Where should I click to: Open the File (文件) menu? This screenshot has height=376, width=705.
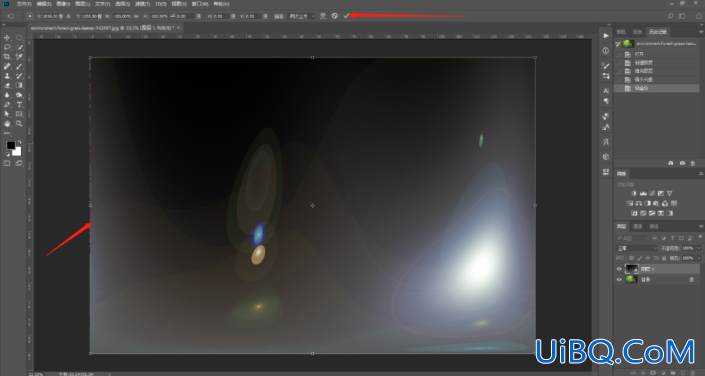tap(24, 4)
